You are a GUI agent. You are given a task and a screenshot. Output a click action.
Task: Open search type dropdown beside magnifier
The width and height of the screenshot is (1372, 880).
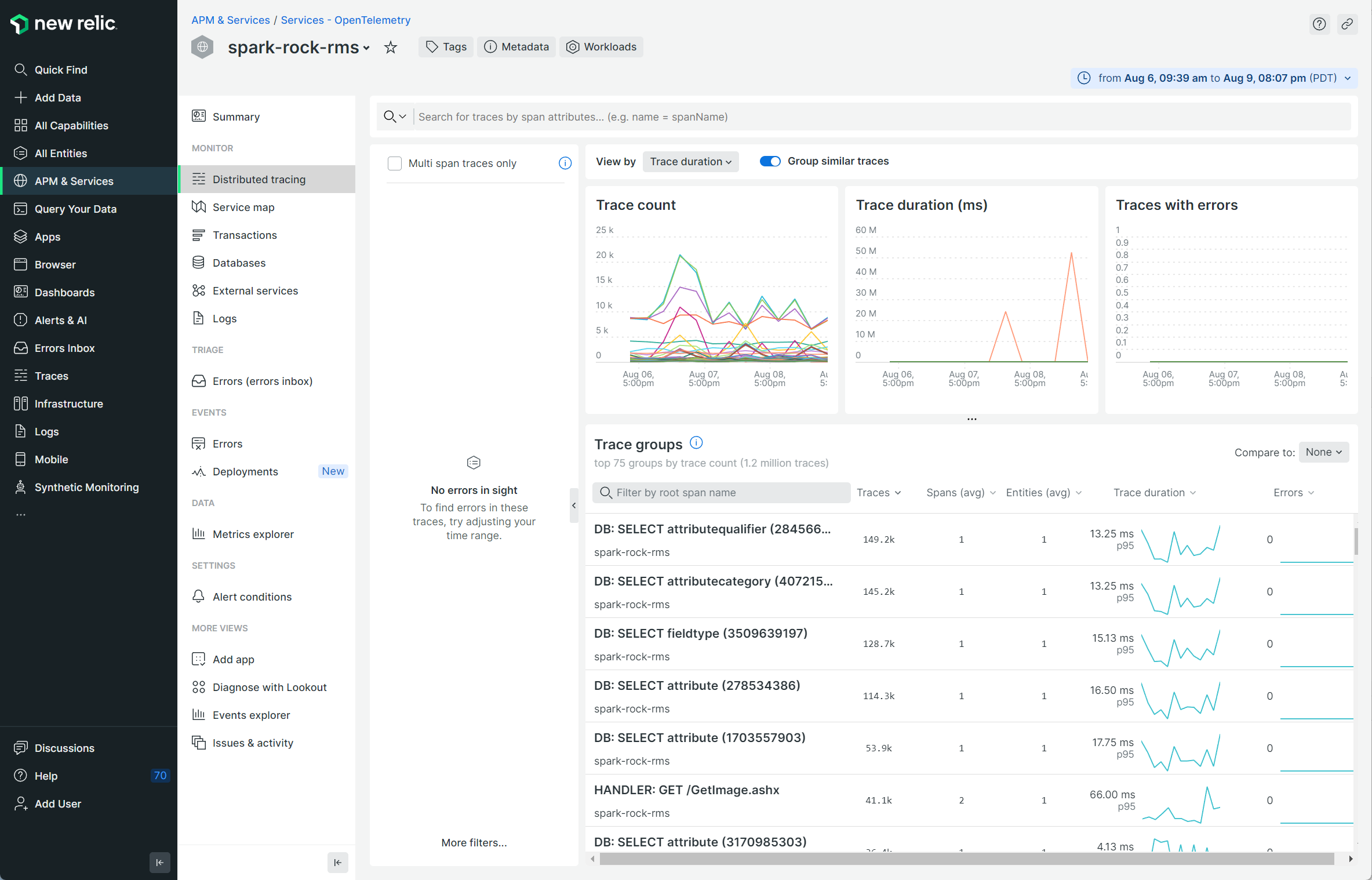pyautogui.click(x=395, y=117)
